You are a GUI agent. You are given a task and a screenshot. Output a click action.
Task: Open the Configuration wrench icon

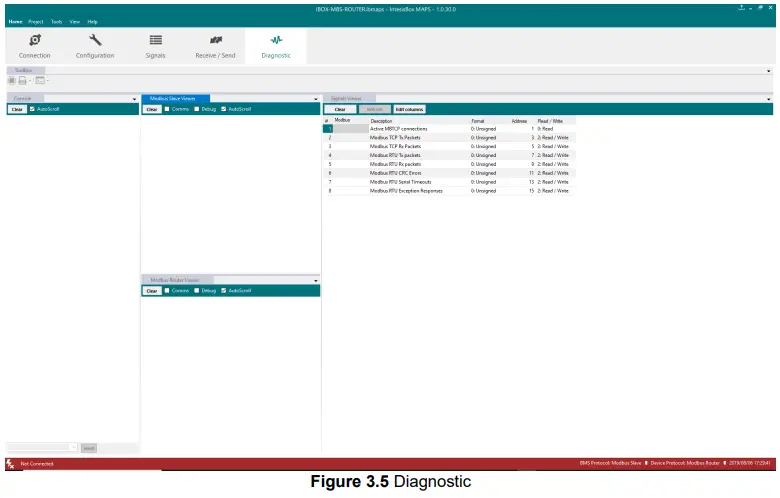coord(95,40)
